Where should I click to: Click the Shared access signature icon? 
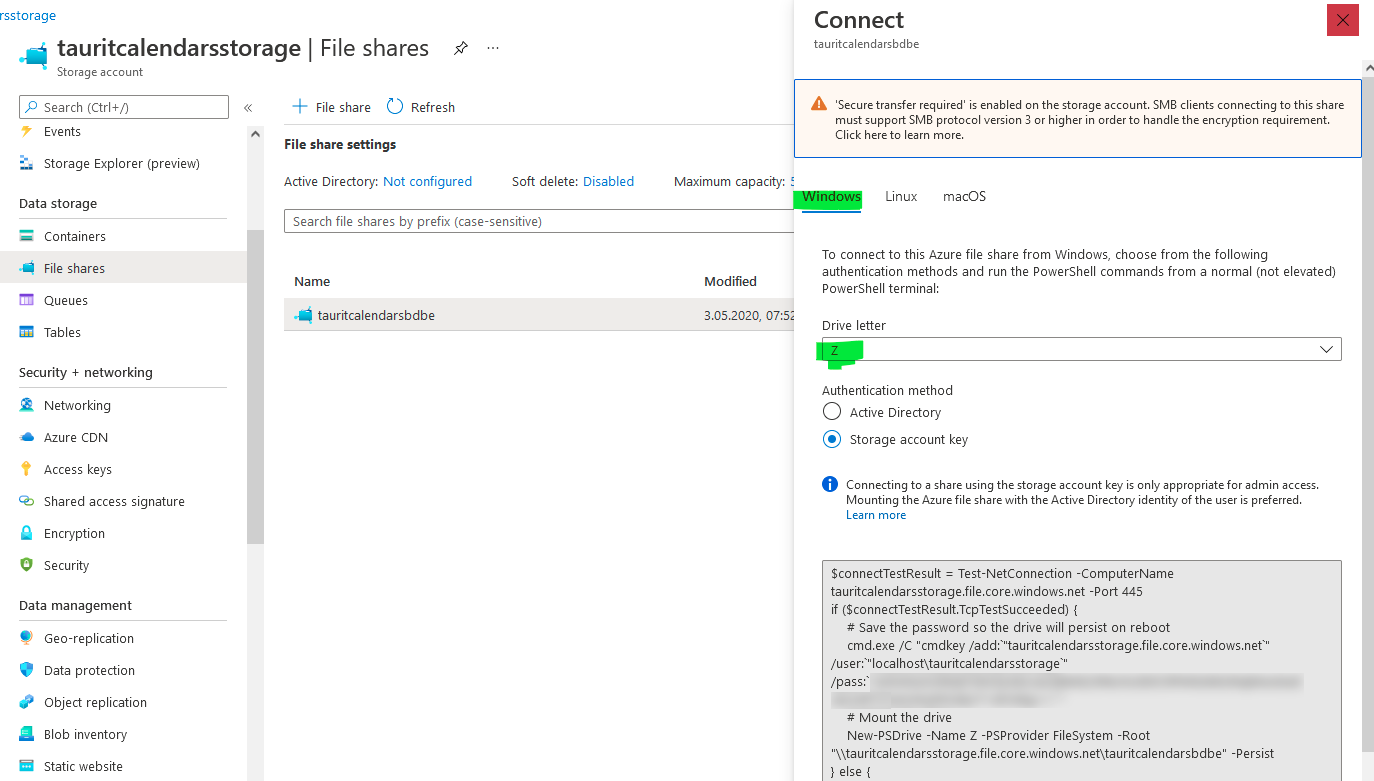click(x=27, y=502)
